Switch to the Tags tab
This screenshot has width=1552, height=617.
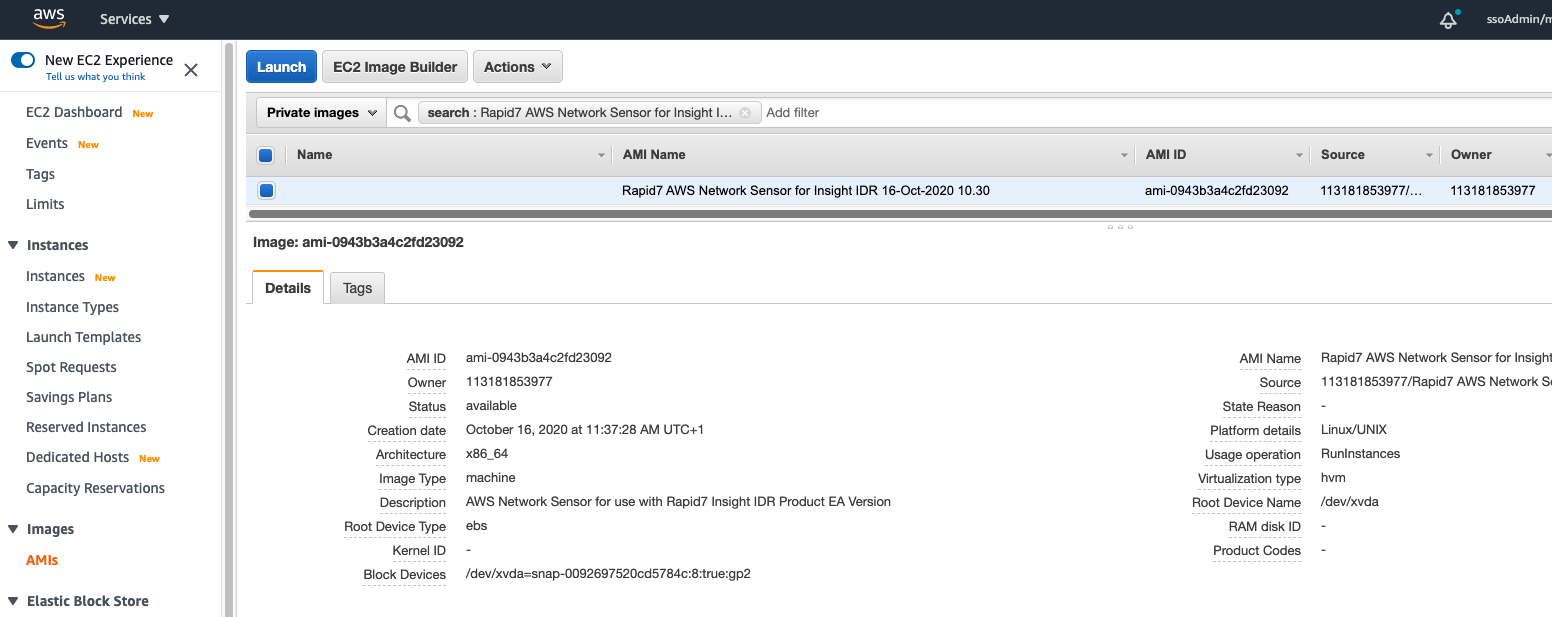click(x=357, y=288)
